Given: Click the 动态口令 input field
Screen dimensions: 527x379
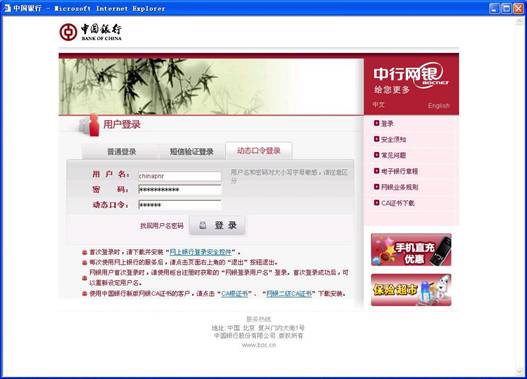Looking at the screenshot, I should pos(180,205).
